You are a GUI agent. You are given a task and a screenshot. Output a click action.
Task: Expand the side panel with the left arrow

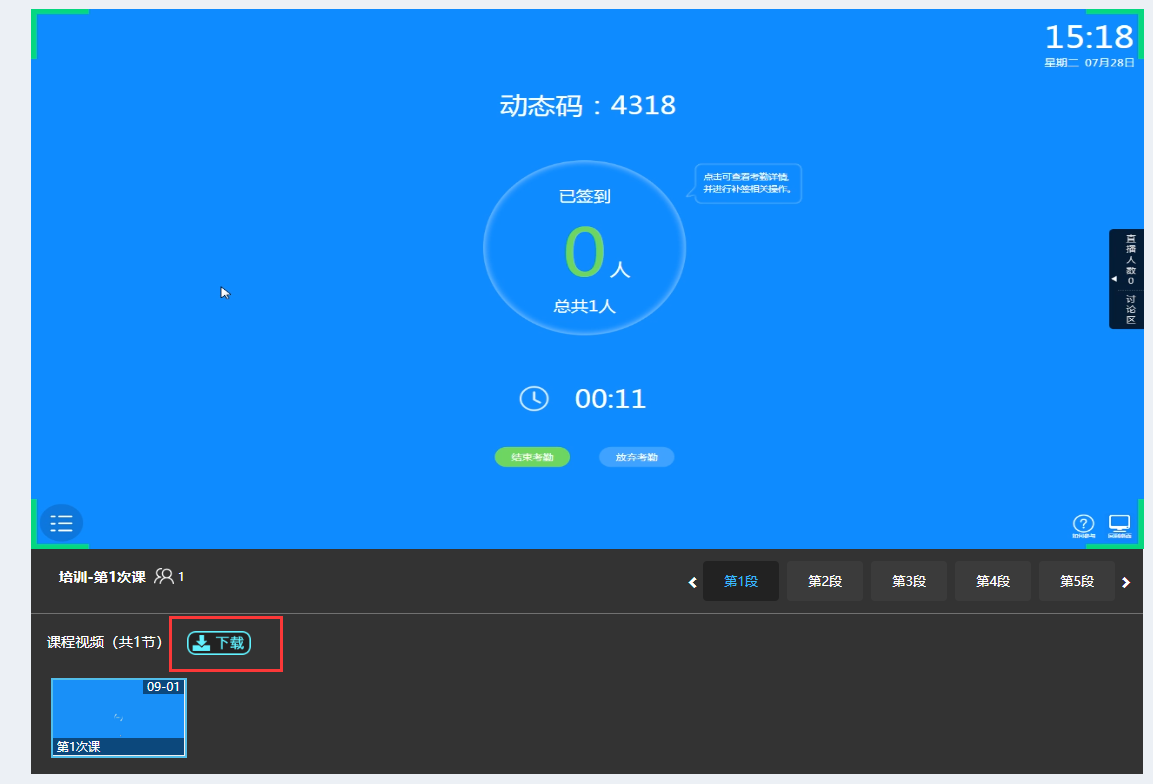[1115, 280]
